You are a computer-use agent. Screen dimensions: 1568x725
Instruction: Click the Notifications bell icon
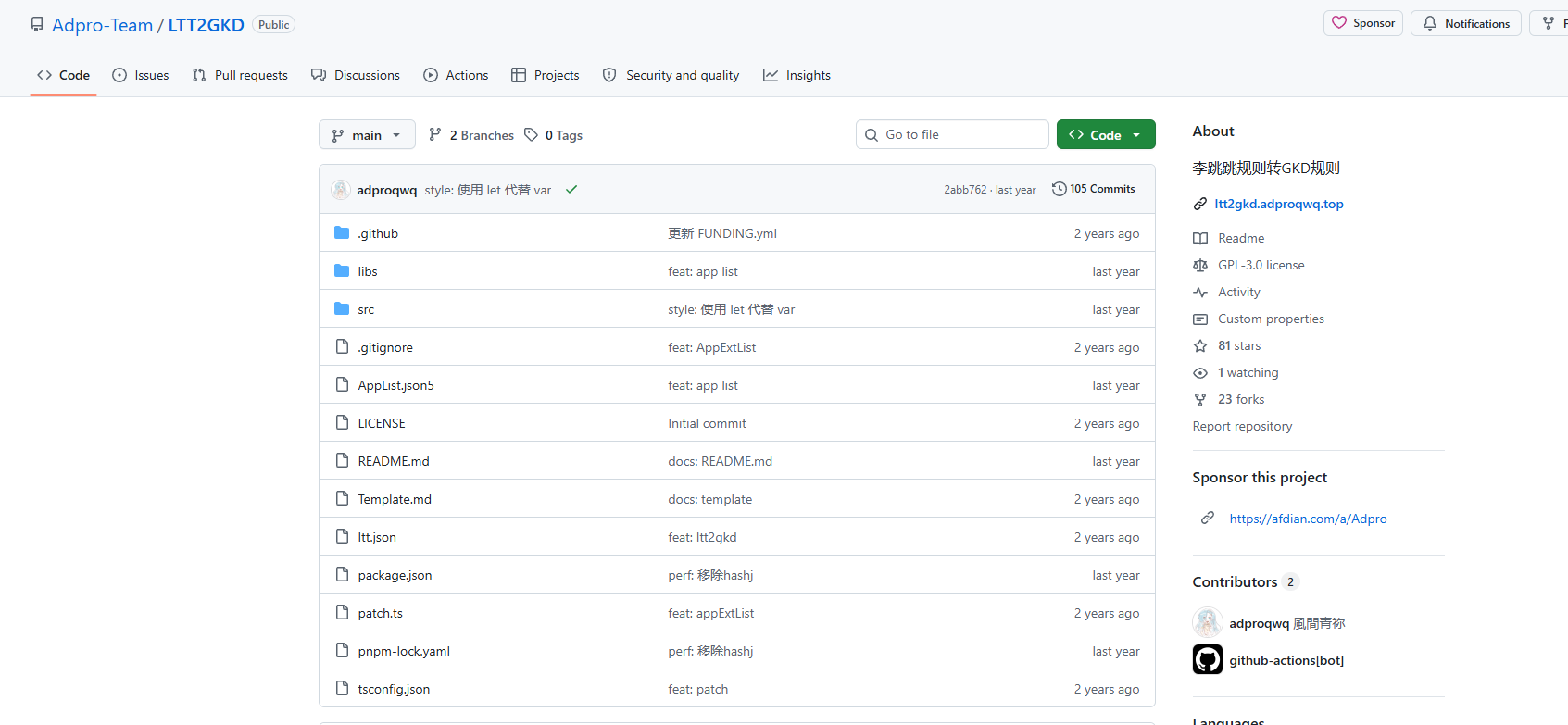pos(1430,23)
